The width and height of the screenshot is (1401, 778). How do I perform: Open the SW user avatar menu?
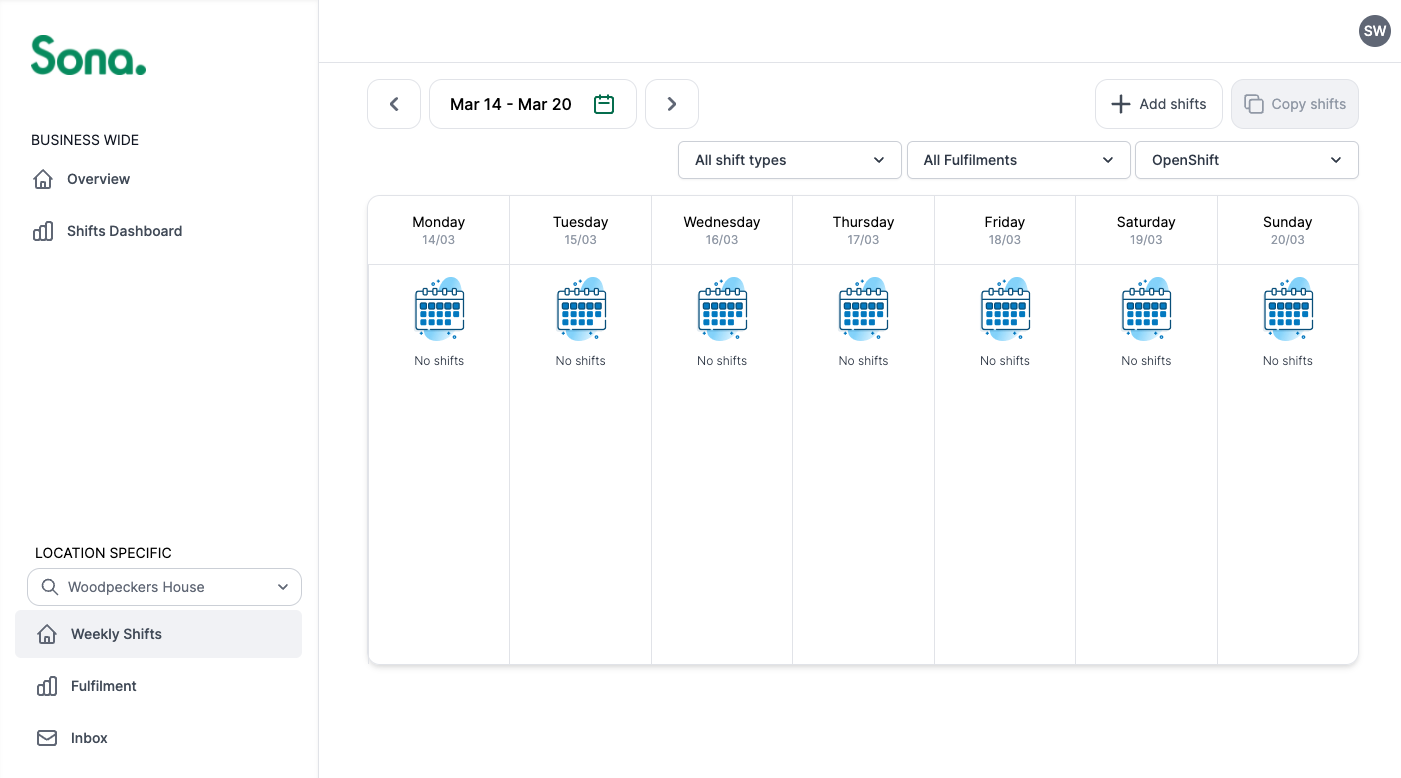[x=1375, y=31]
